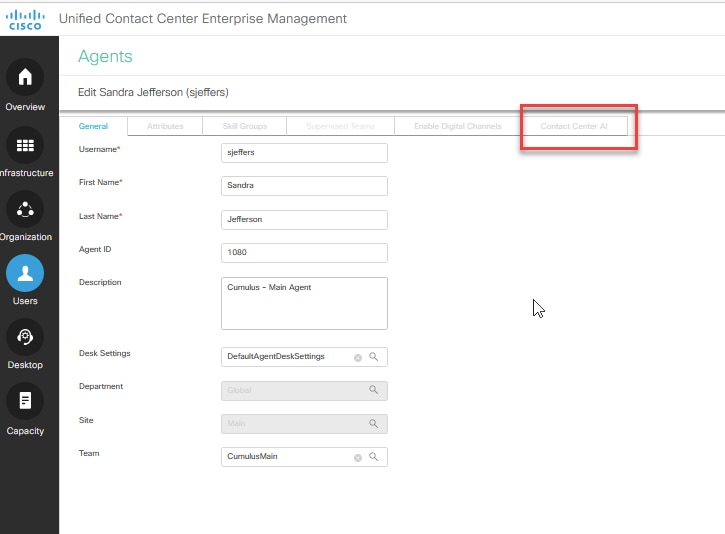Screen dimensions: 725x534
Task: Click the Unified Contact Center Enterprise Management title
Action: tap(203, 18)
